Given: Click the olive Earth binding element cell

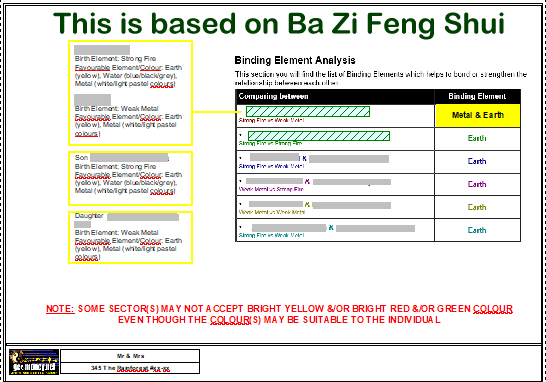Looking at the screenshot, I should click(477, 207).
